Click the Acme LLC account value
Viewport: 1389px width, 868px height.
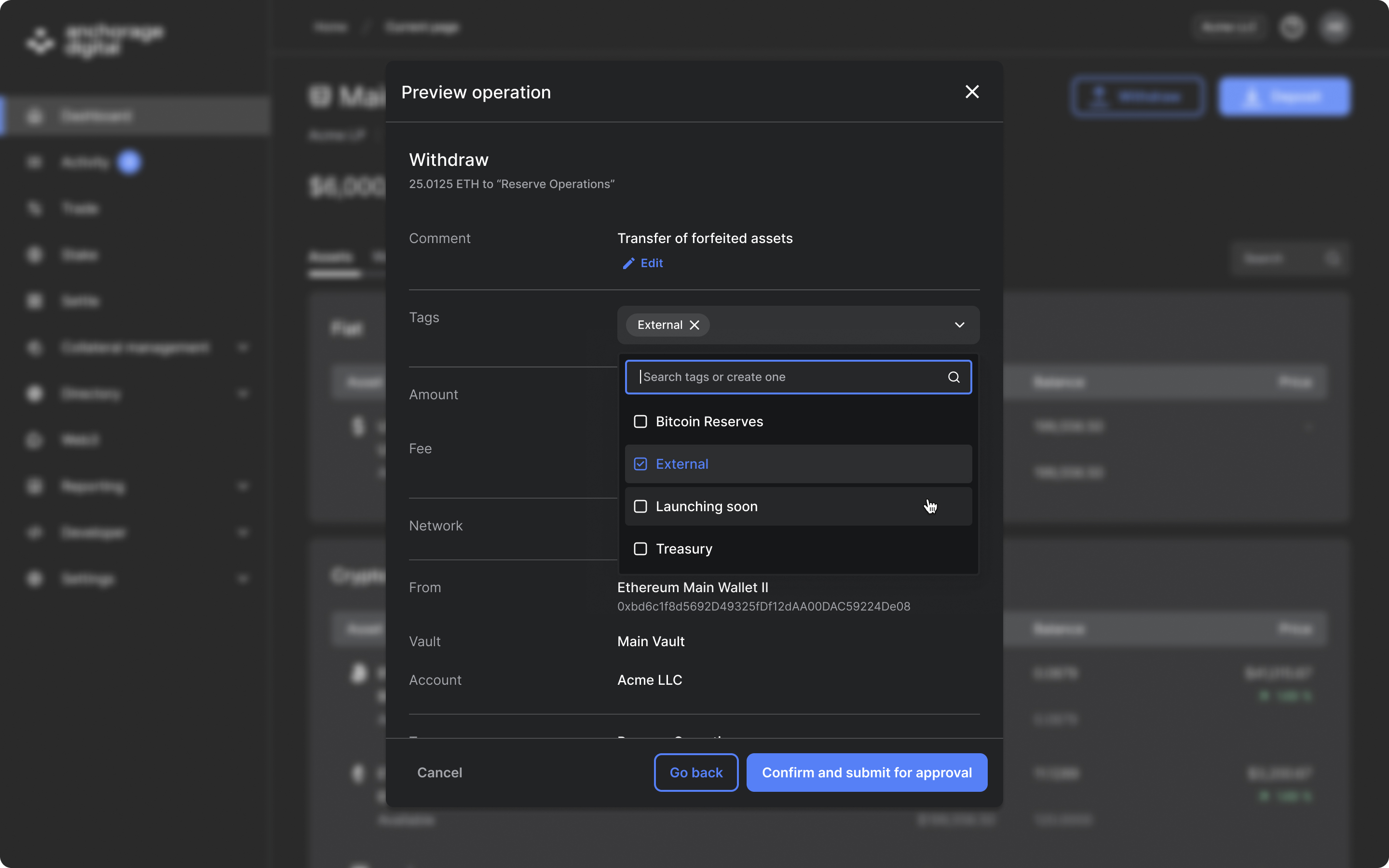point(650,680)
